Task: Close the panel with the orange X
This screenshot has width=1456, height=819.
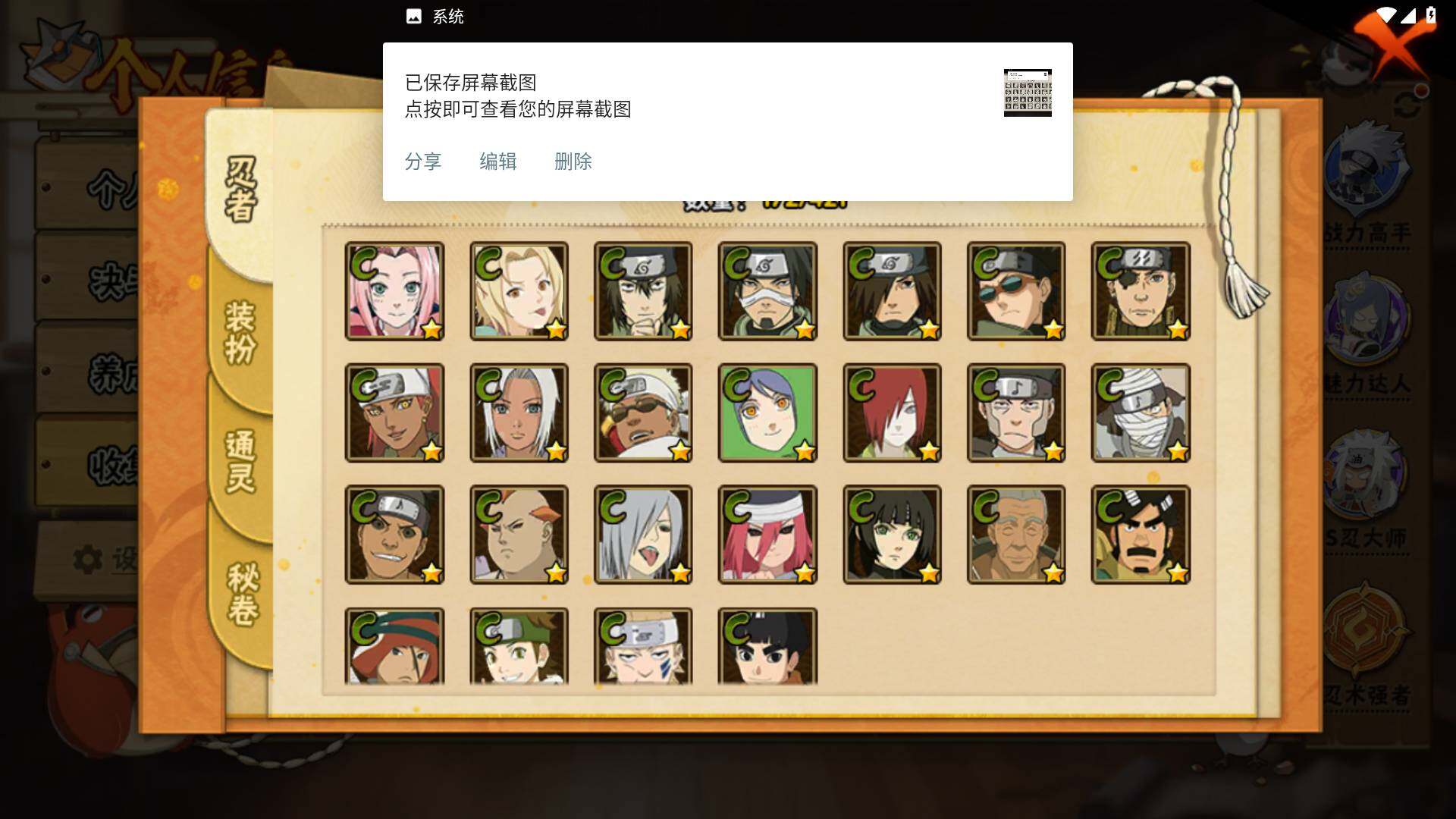Action: coord(1388,42)
